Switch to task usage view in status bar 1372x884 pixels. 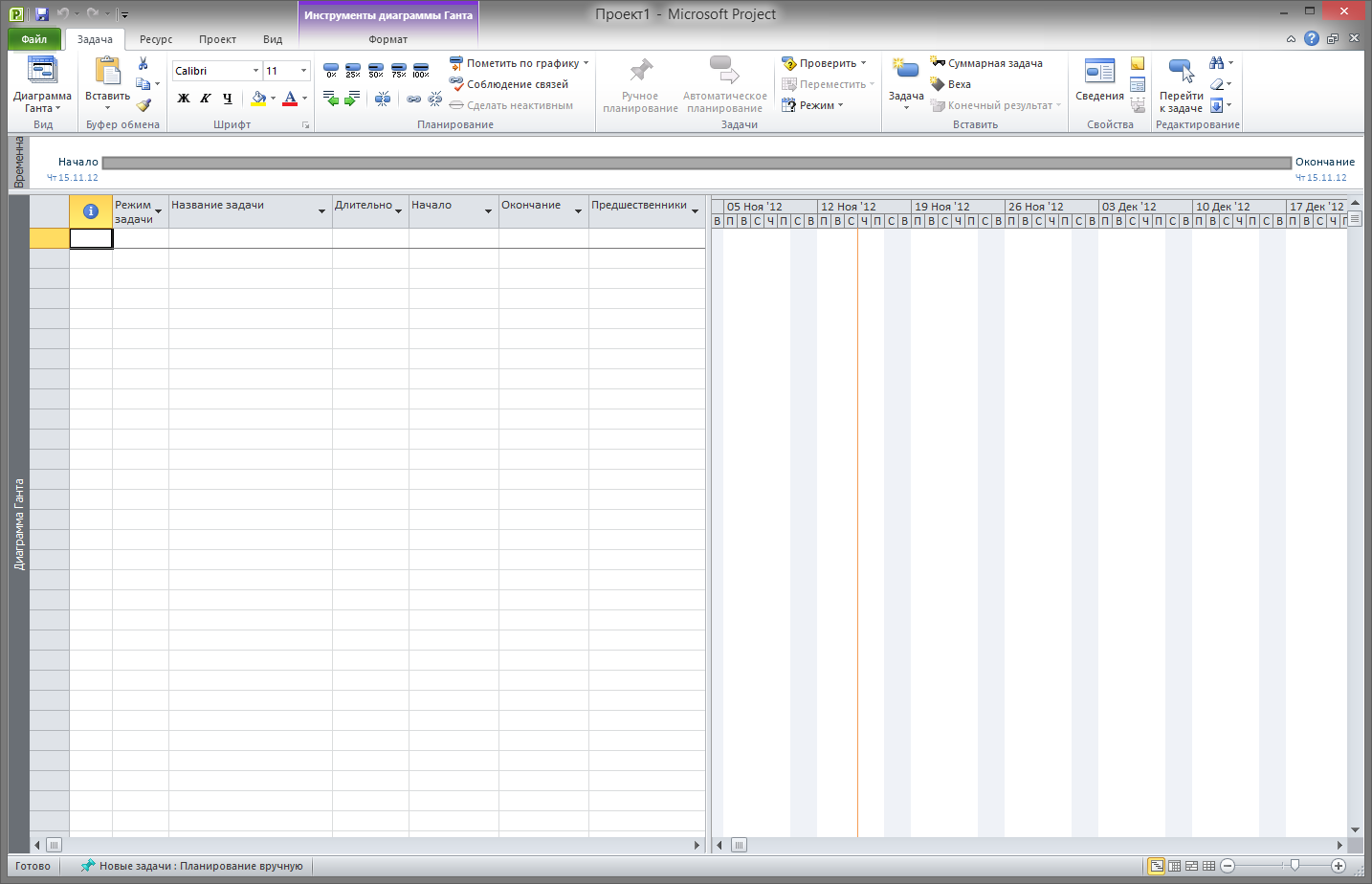pos(1174,866)
